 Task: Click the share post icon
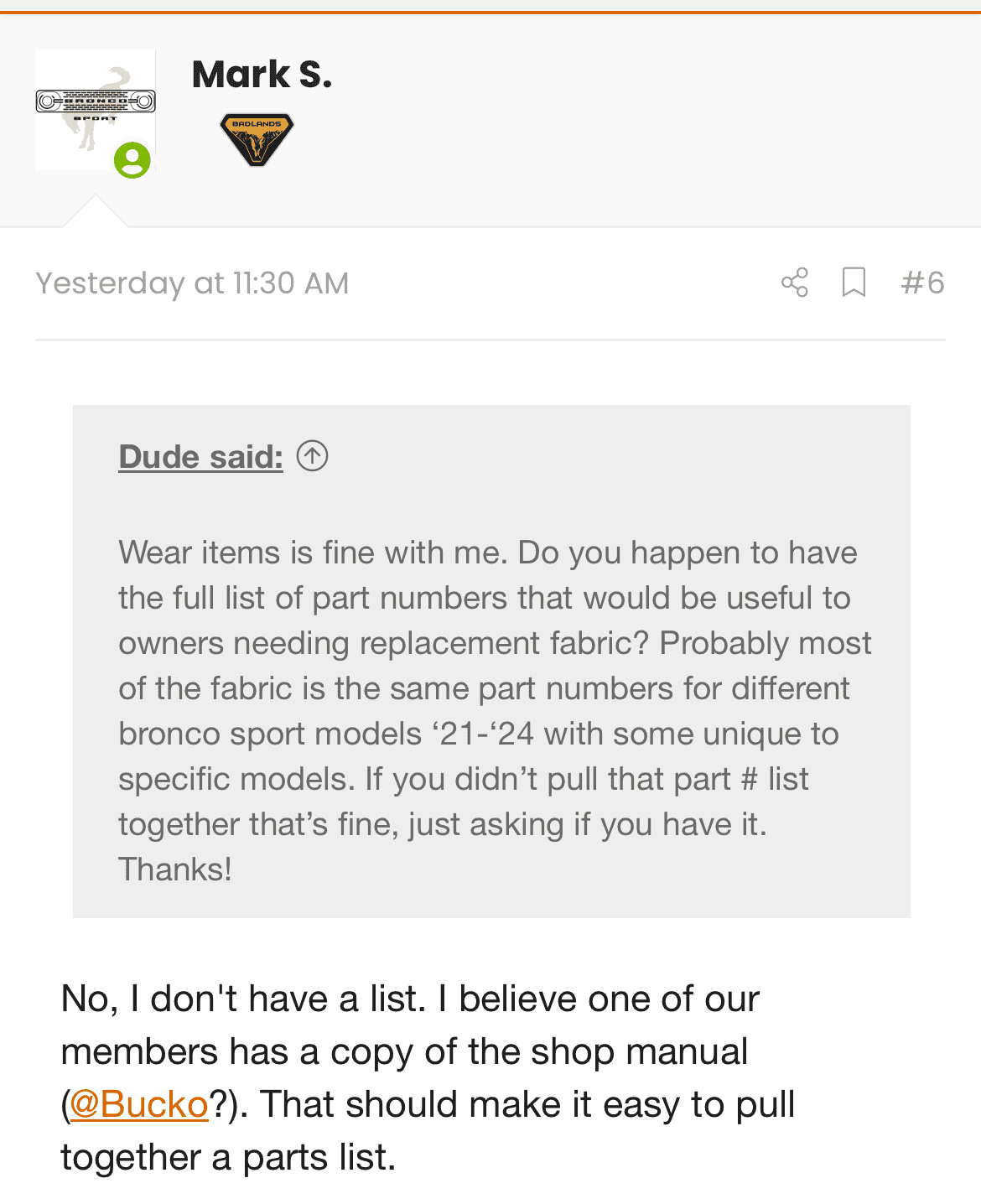[x=794, y=283]
